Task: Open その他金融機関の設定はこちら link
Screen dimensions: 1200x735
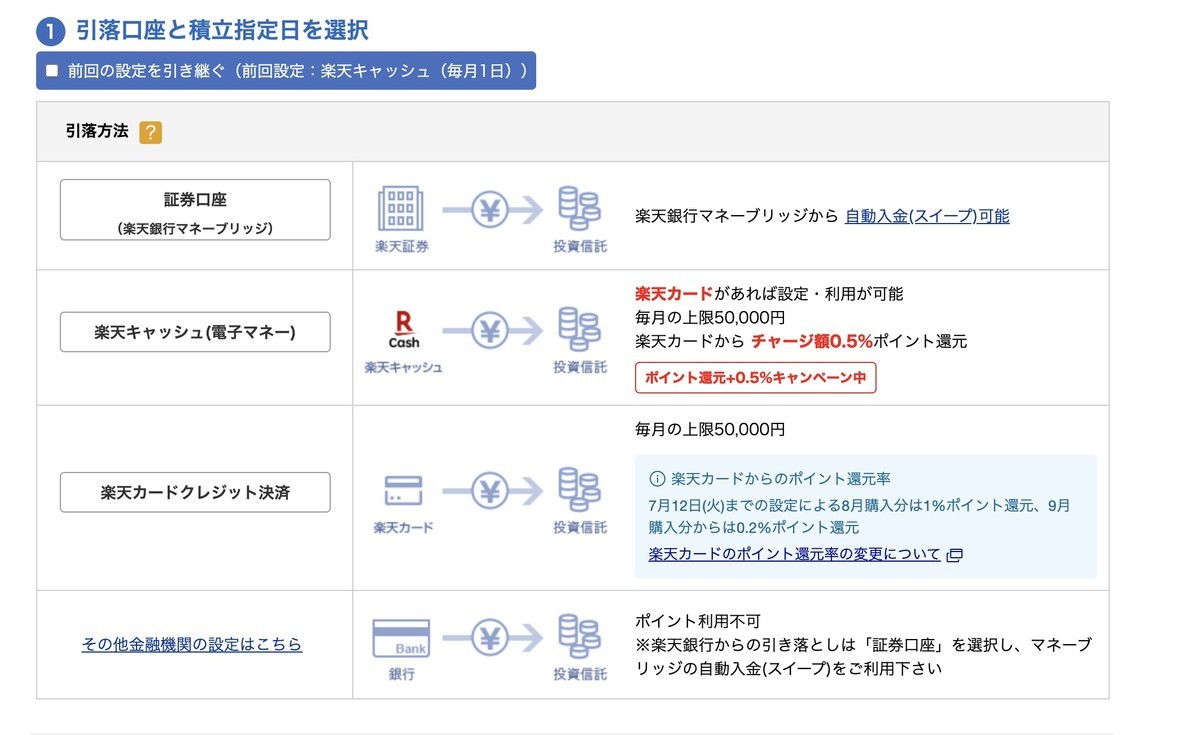Action: (192, 645)
